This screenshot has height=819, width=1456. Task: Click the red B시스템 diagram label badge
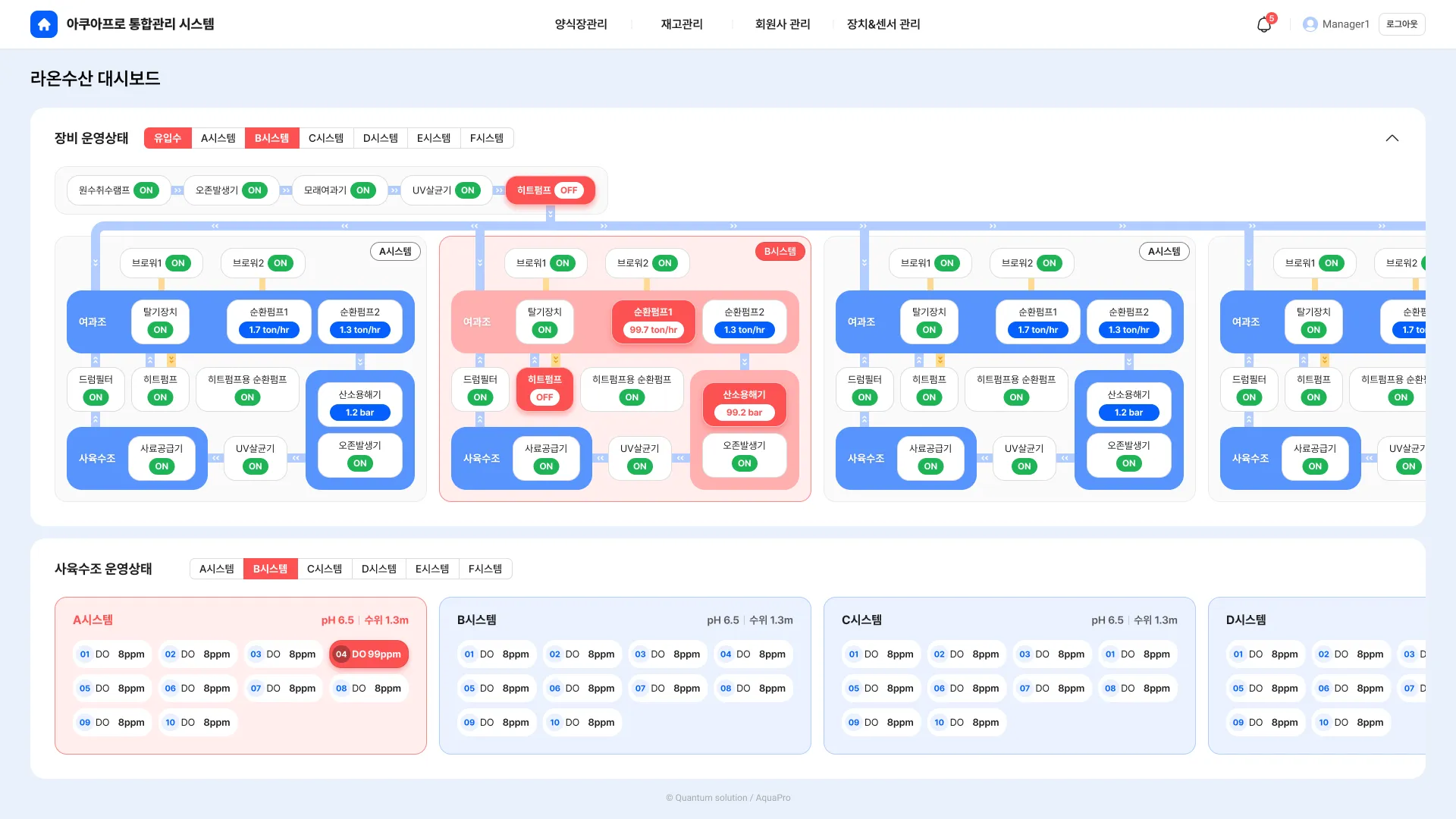tap(780, 251)
